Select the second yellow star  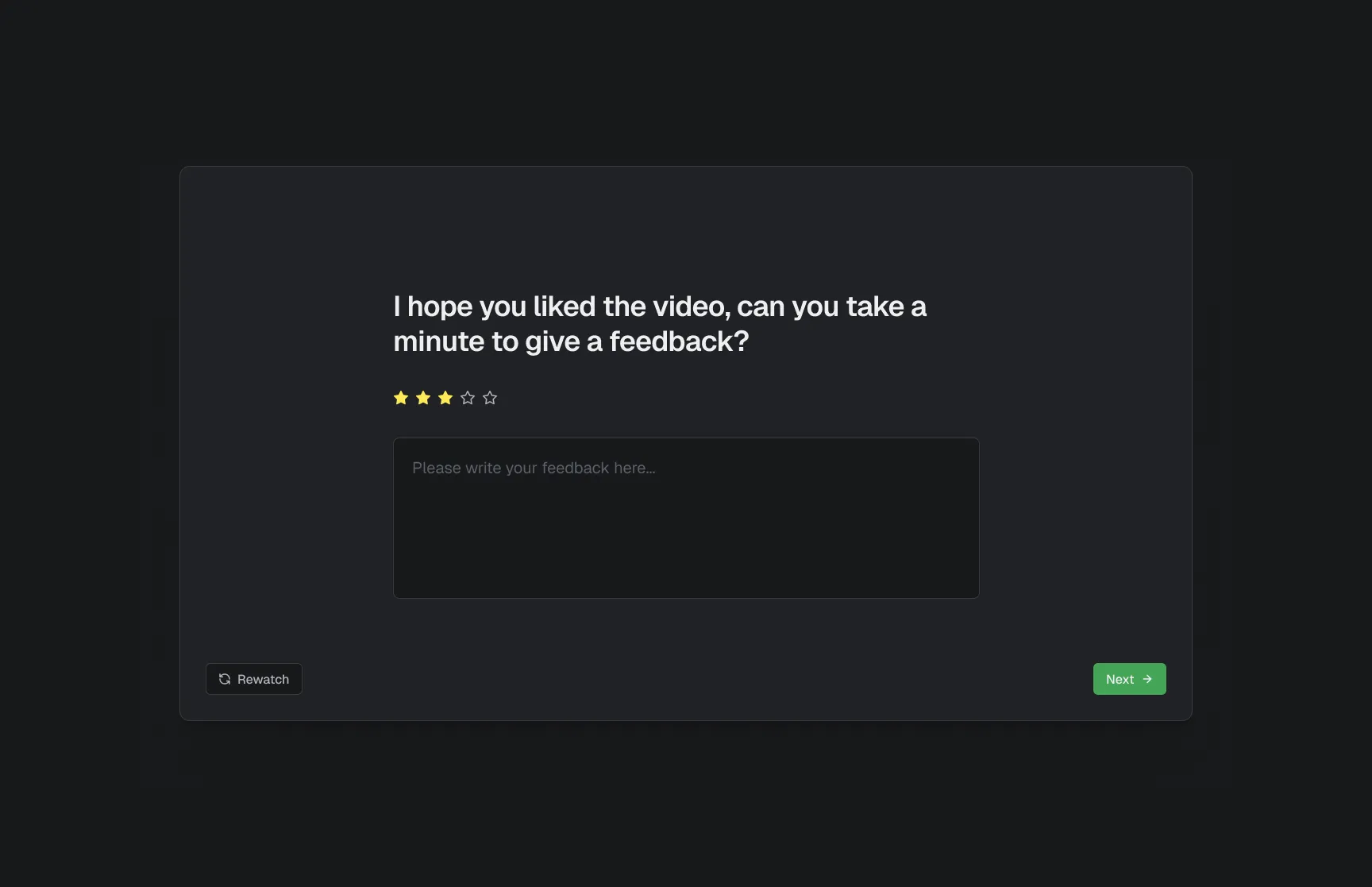[x=423, y=398]
